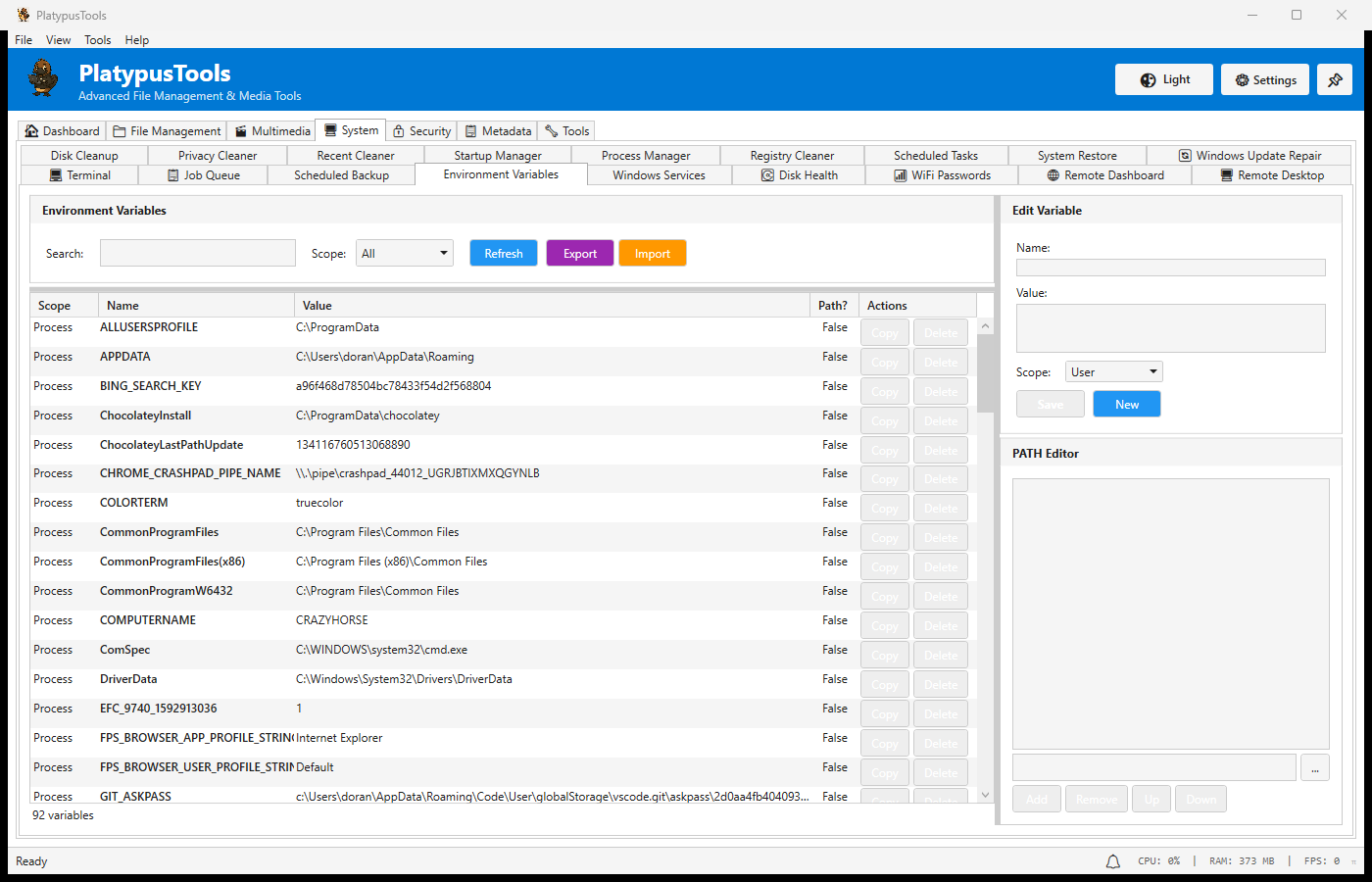Open the Disk Health tab
The height and width of the screenshot is (882, 1372).
799,175
